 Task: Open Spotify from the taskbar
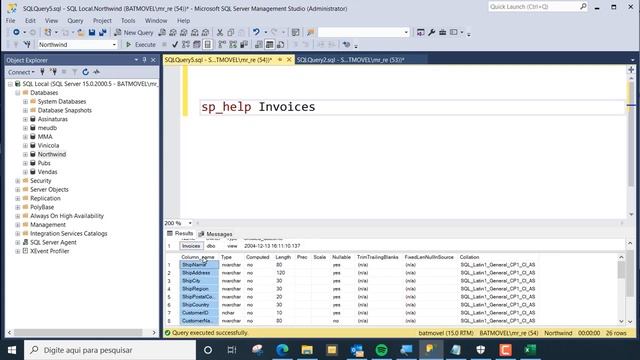pyautogui.click(x=381, y=350)
